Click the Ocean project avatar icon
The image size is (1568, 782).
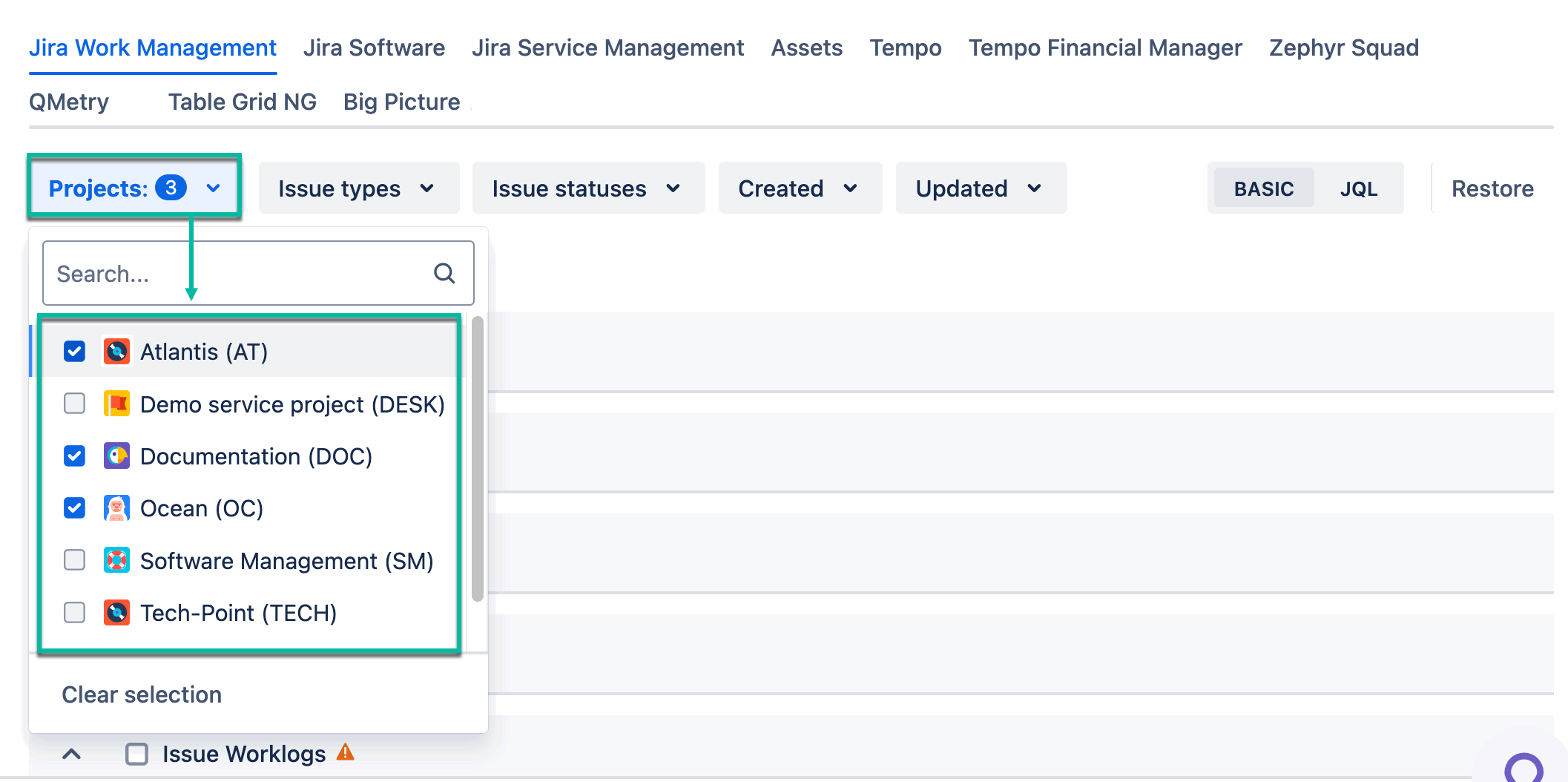pyautogui.click(x=116, y=508)
